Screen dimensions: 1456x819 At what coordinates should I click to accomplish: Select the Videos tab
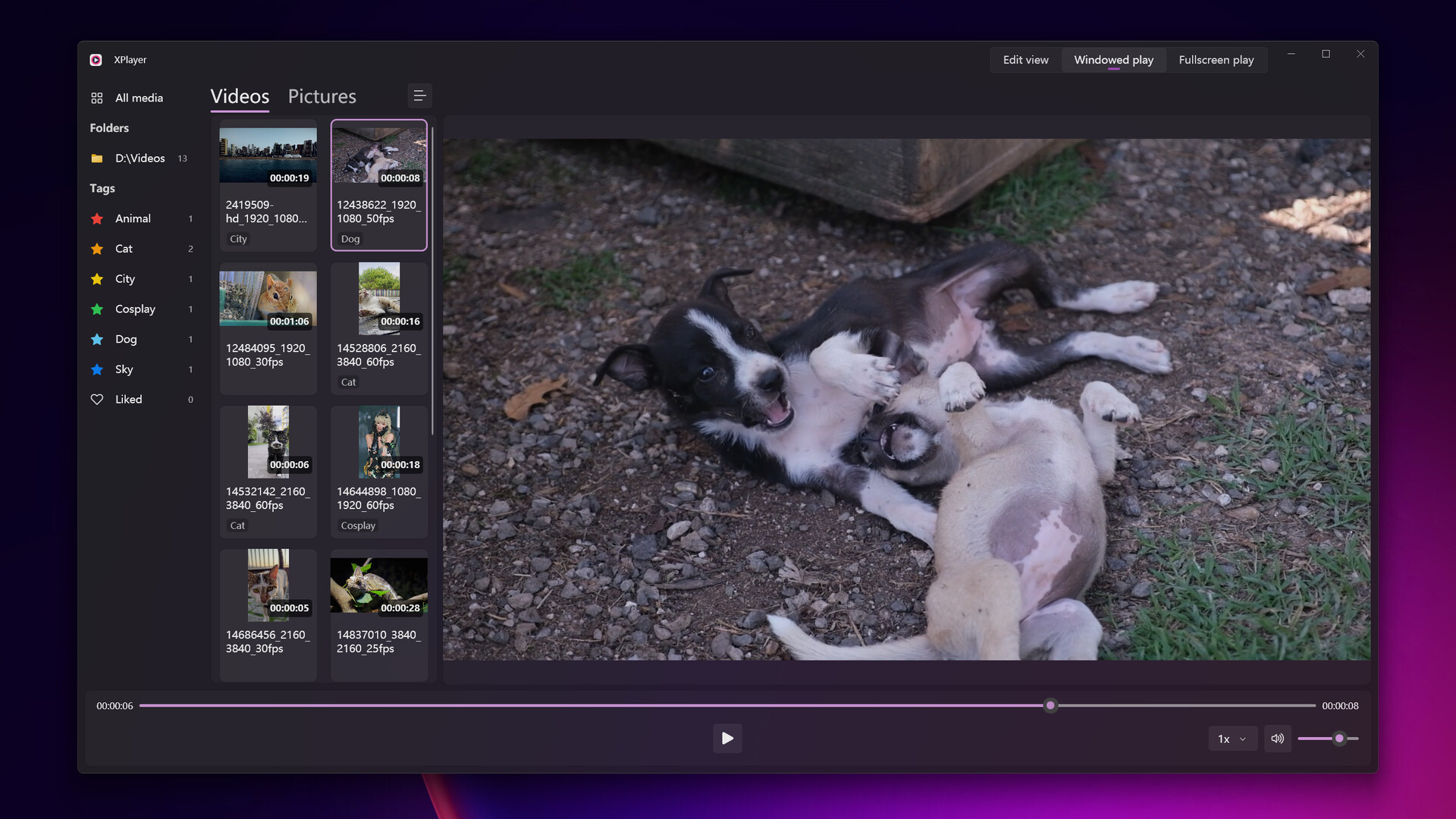(240, 96)
